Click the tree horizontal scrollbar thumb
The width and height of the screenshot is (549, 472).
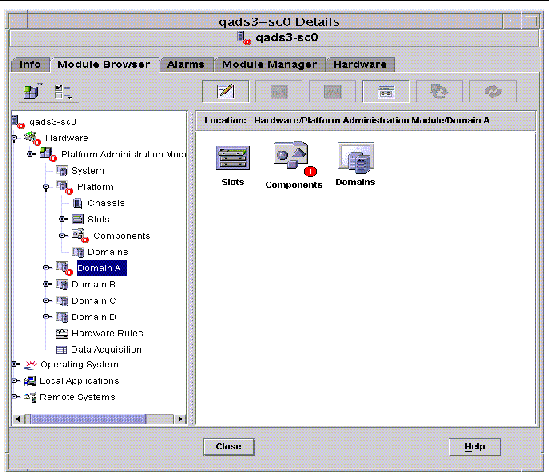pyautogui.click(x=88, y=419)
